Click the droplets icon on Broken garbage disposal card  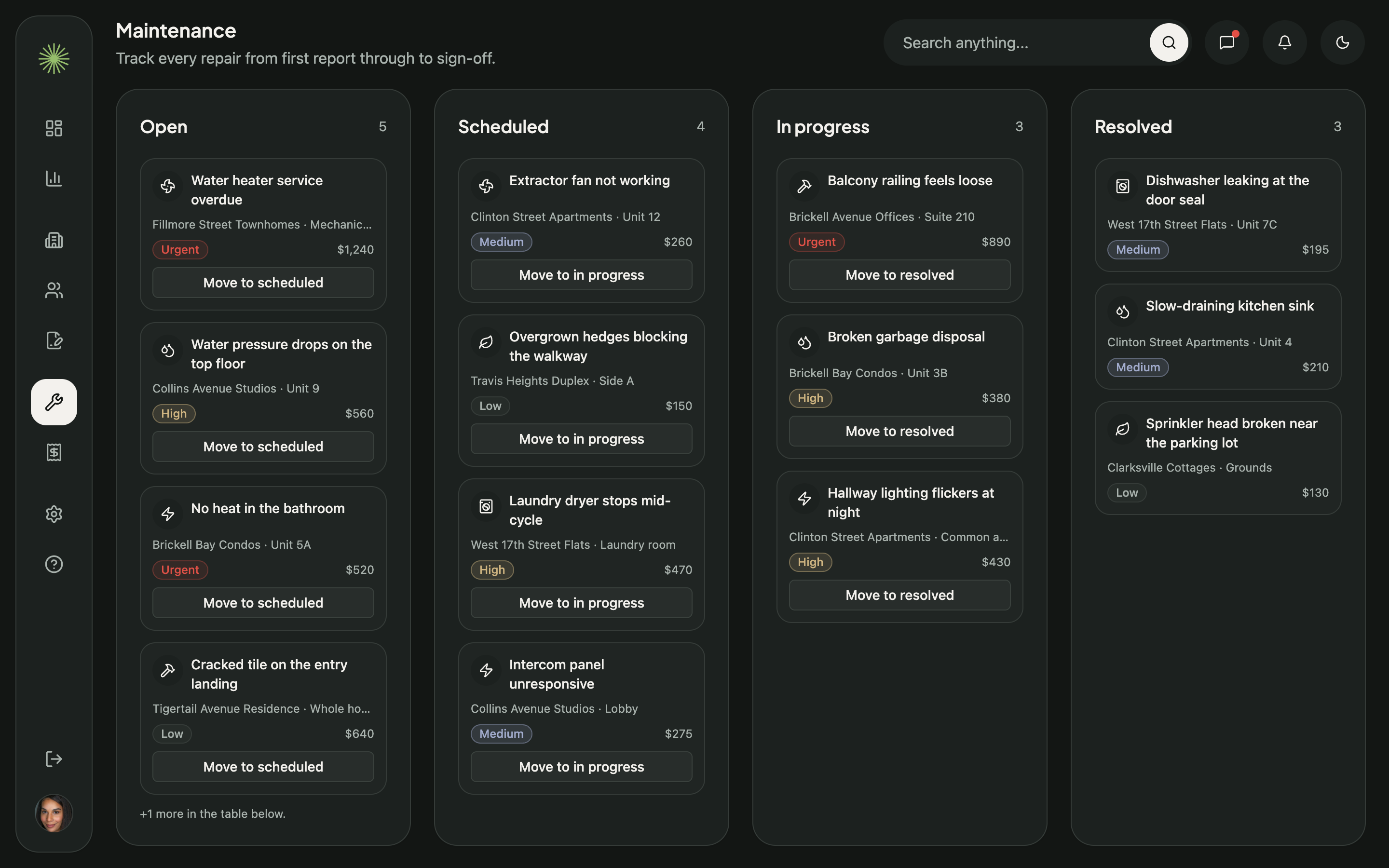coord(804,342)
